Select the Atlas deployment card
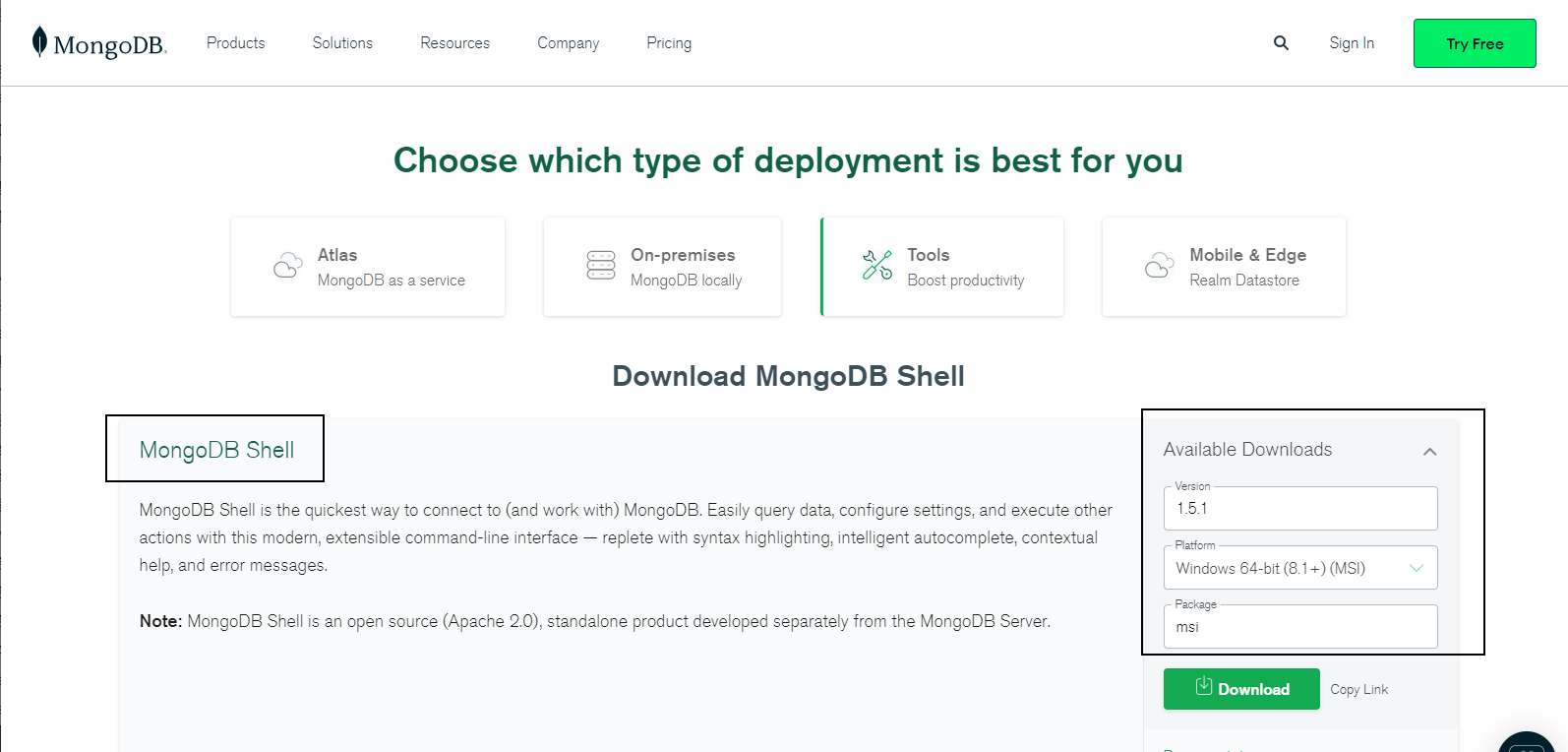This screenshot has width=1568, height=752. pyautogui.click(x=368, y=267)
